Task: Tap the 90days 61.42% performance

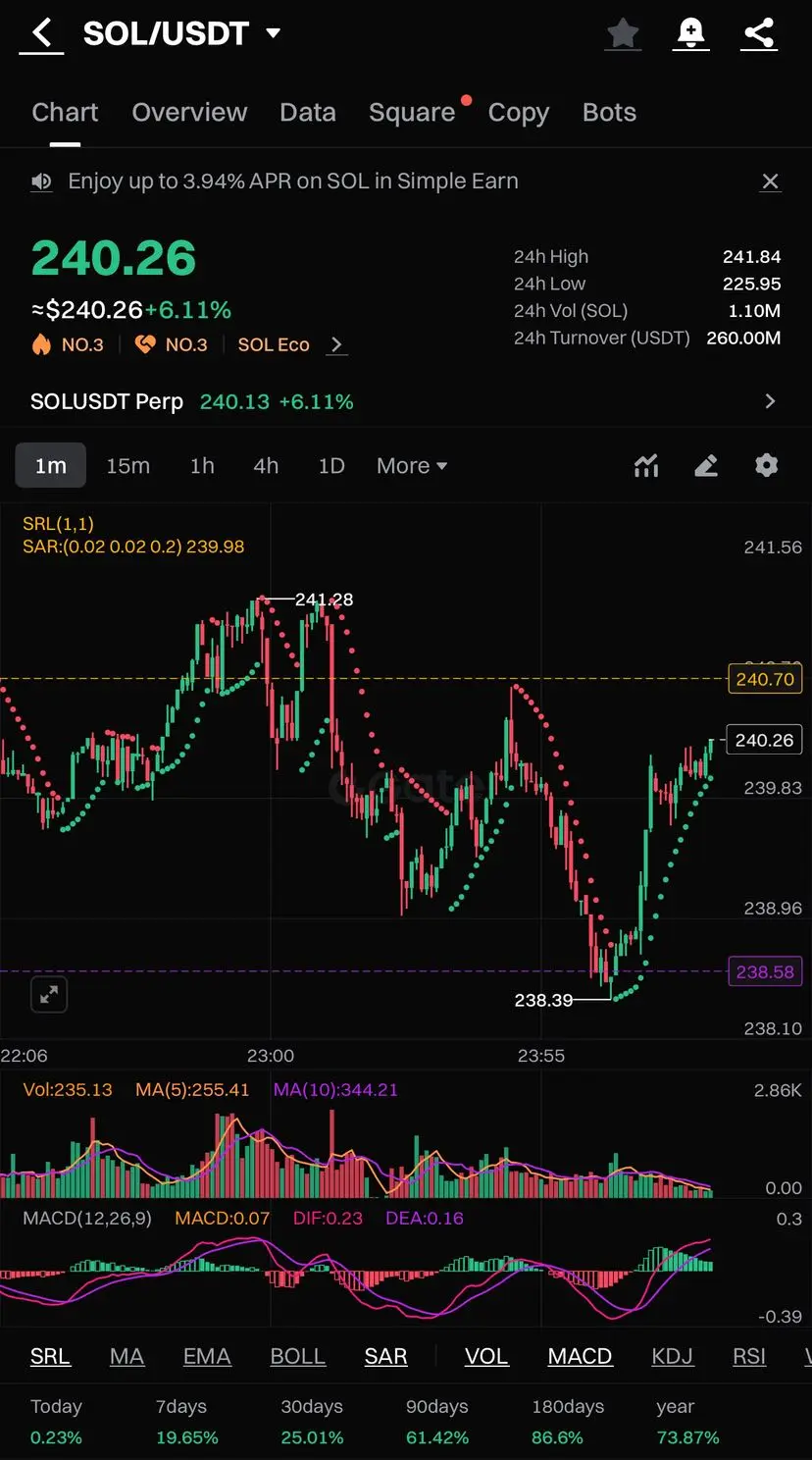Action: tap(437, 1422)
